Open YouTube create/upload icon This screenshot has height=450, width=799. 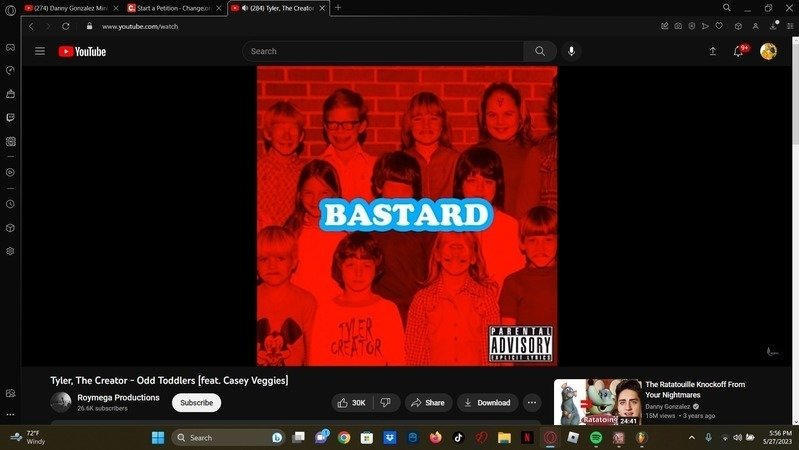[713, 51]
